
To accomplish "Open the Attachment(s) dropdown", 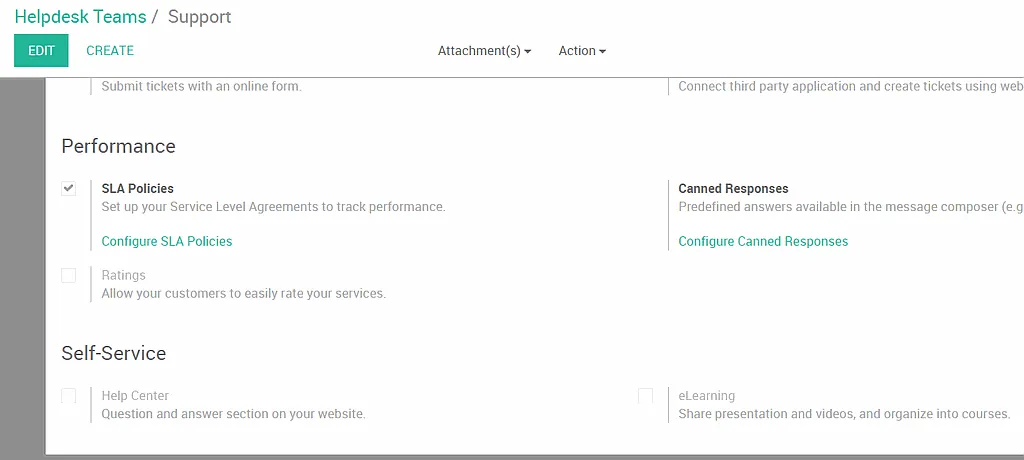I will click(x=484, y=50).
